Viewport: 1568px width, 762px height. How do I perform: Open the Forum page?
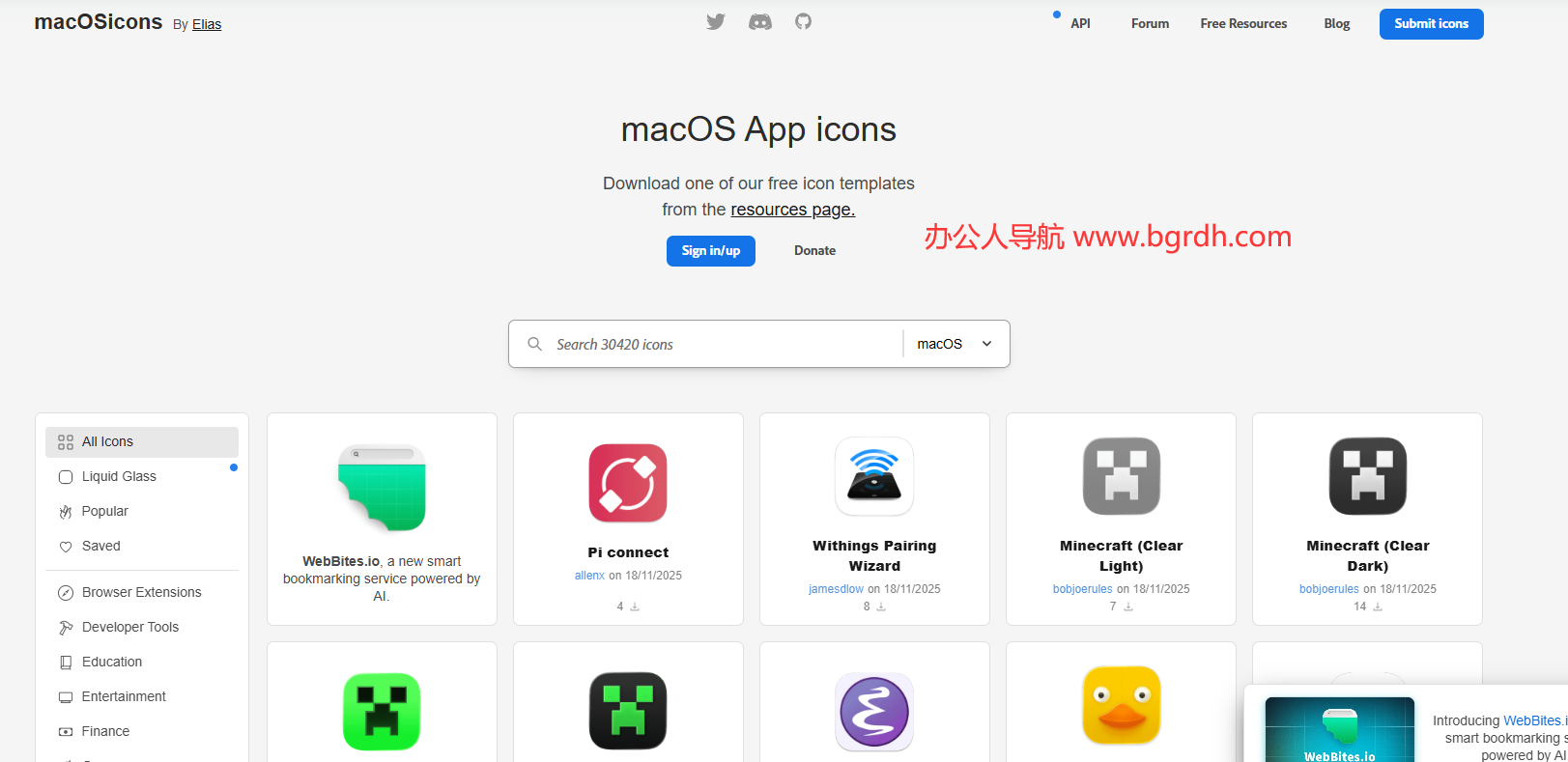(1150, 23)
